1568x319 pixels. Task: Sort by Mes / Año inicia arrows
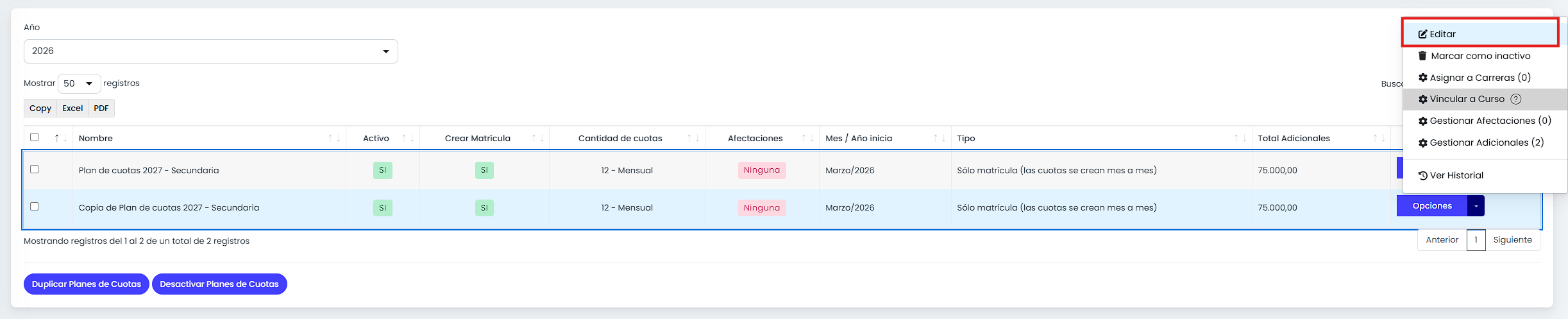coord(940,138)
